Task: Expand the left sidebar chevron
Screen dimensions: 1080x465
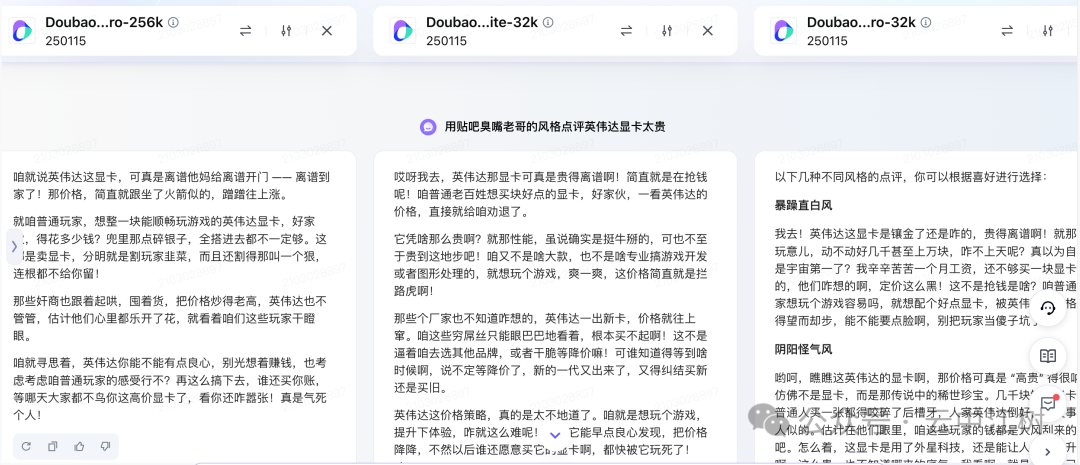Action: [x=14, y=247]
